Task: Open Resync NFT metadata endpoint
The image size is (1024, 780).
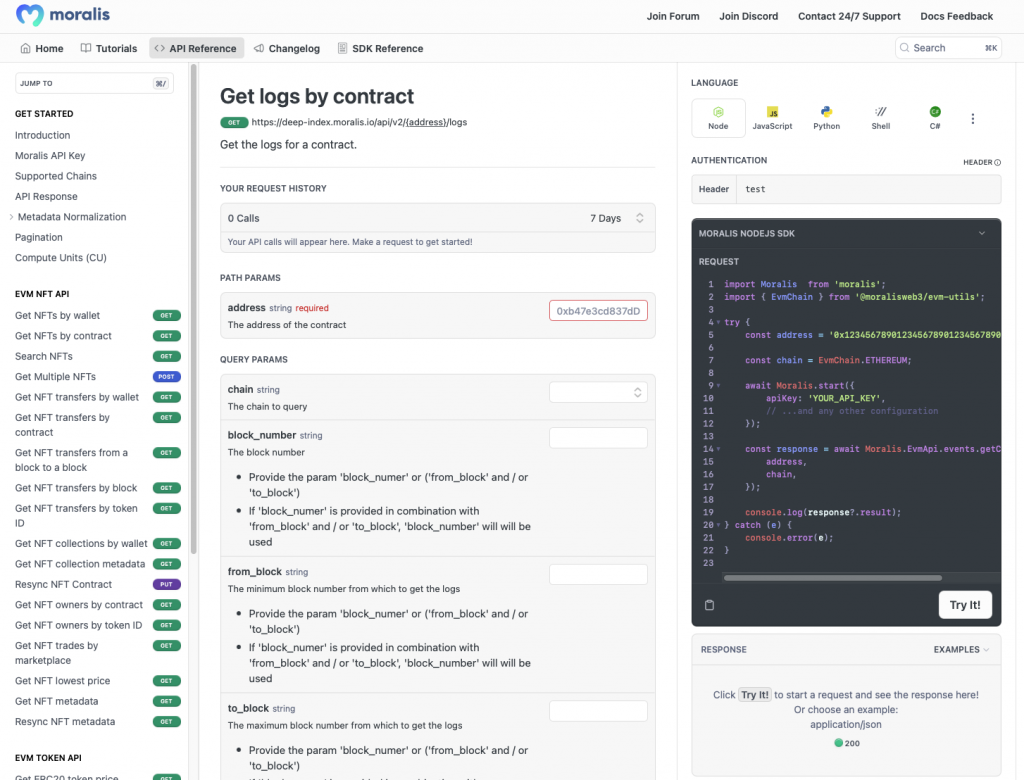Action: (65, 722)
